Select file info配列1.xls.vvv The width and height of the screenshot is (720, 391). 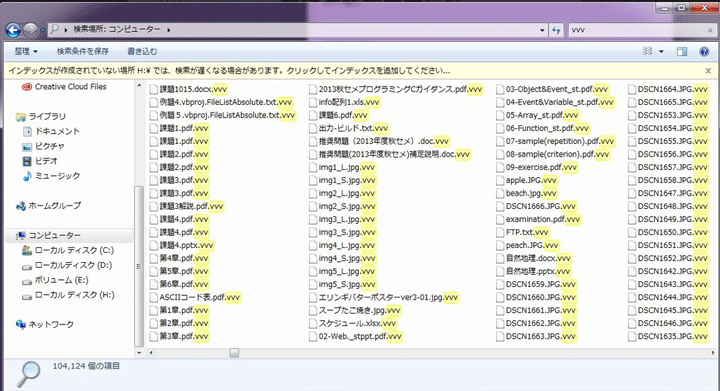345,102
